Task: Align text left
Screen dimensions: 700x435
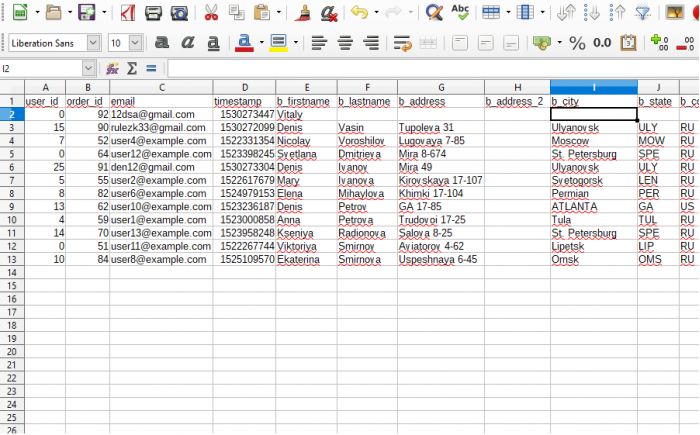Action: tap(319, 43)
